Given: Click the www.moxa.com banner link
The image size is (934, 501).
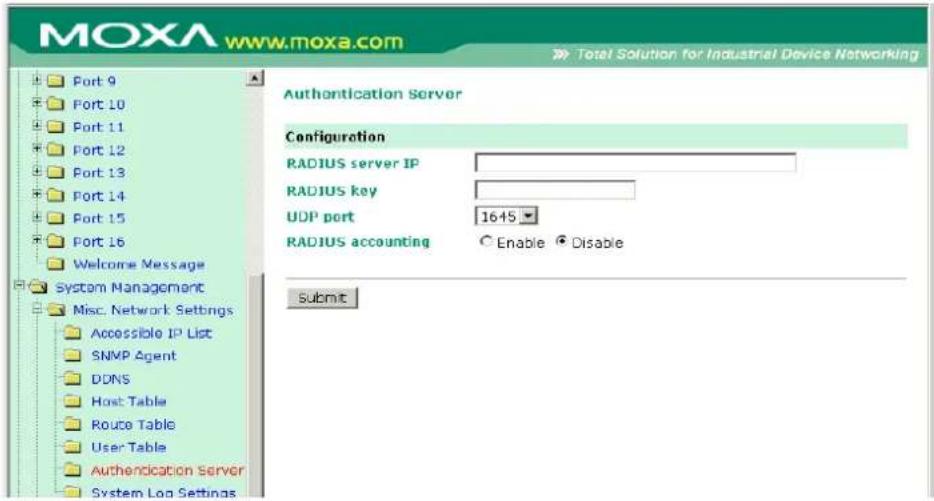Looking at the screenshot, I should click(314, 42).
